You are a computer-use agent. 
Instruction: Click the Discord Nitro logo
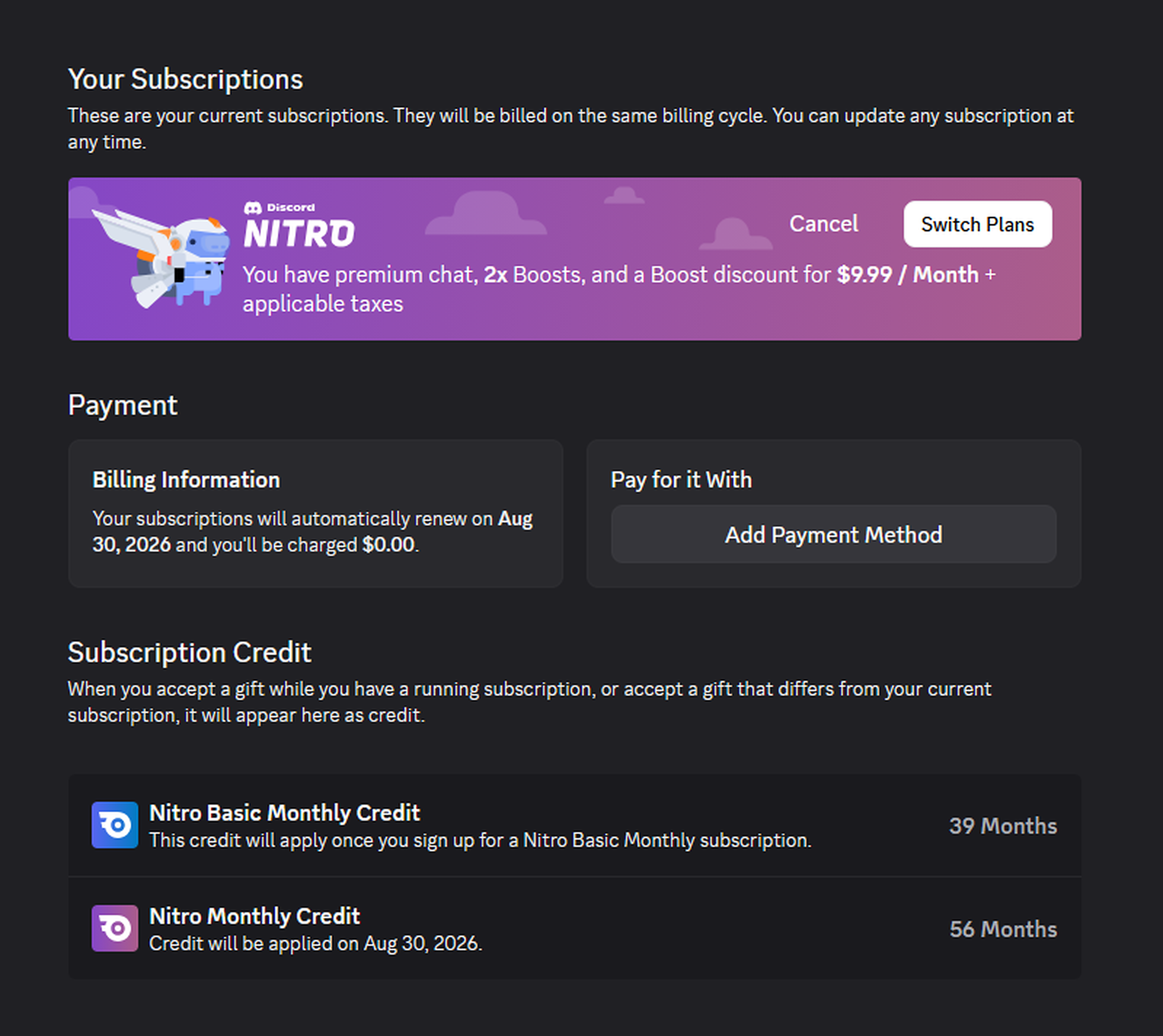(299, 225)
